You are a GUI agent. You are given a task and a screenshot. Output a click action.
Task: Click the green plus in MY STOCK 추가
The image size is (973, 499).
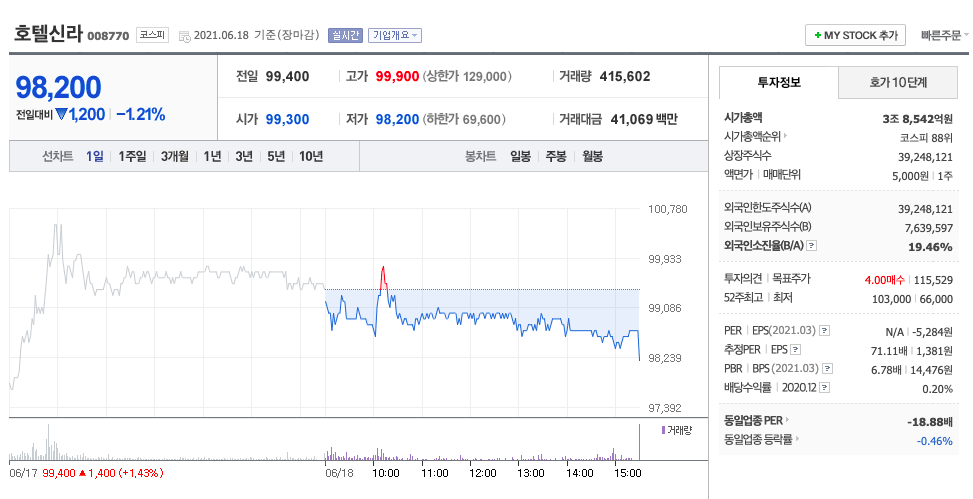coord(818,35)
